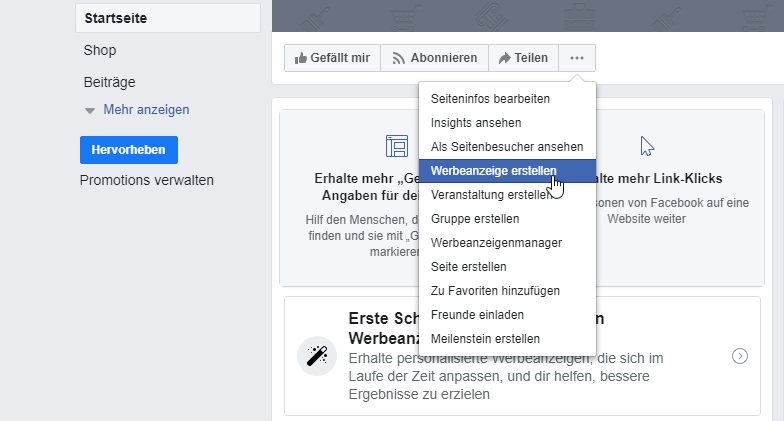Click the "Erhalte mehr Ge..." promotion heading

pos(367,187)
